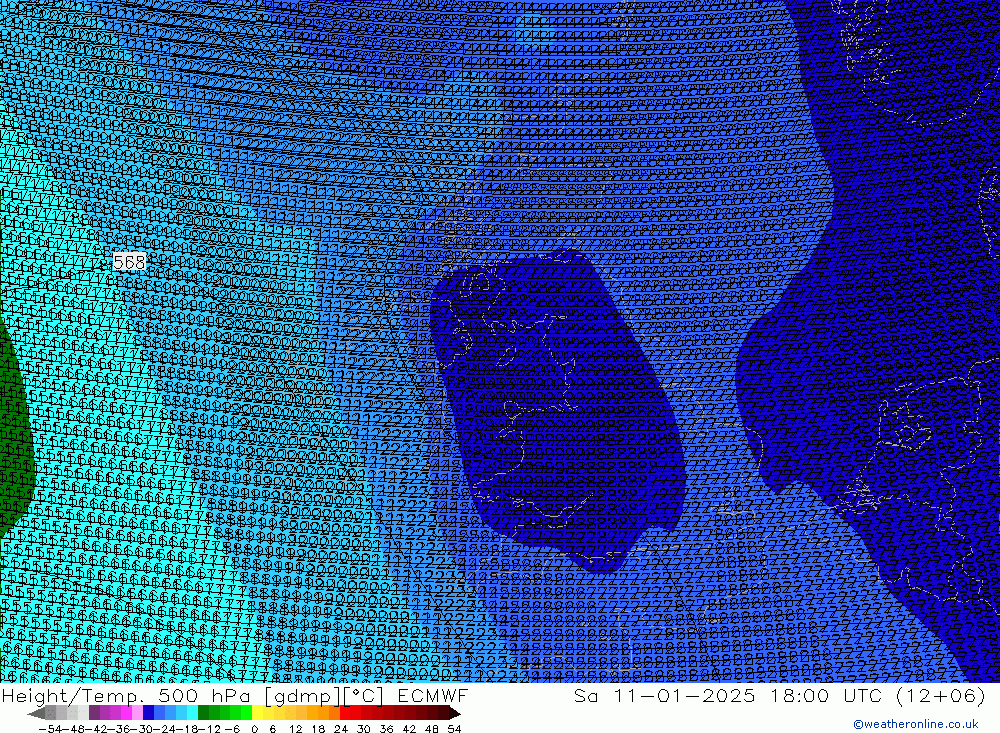Screen dimensions: 1000x733
Task: Open the weatheronline.co.uk copyright link
Action: click(916, 724)
